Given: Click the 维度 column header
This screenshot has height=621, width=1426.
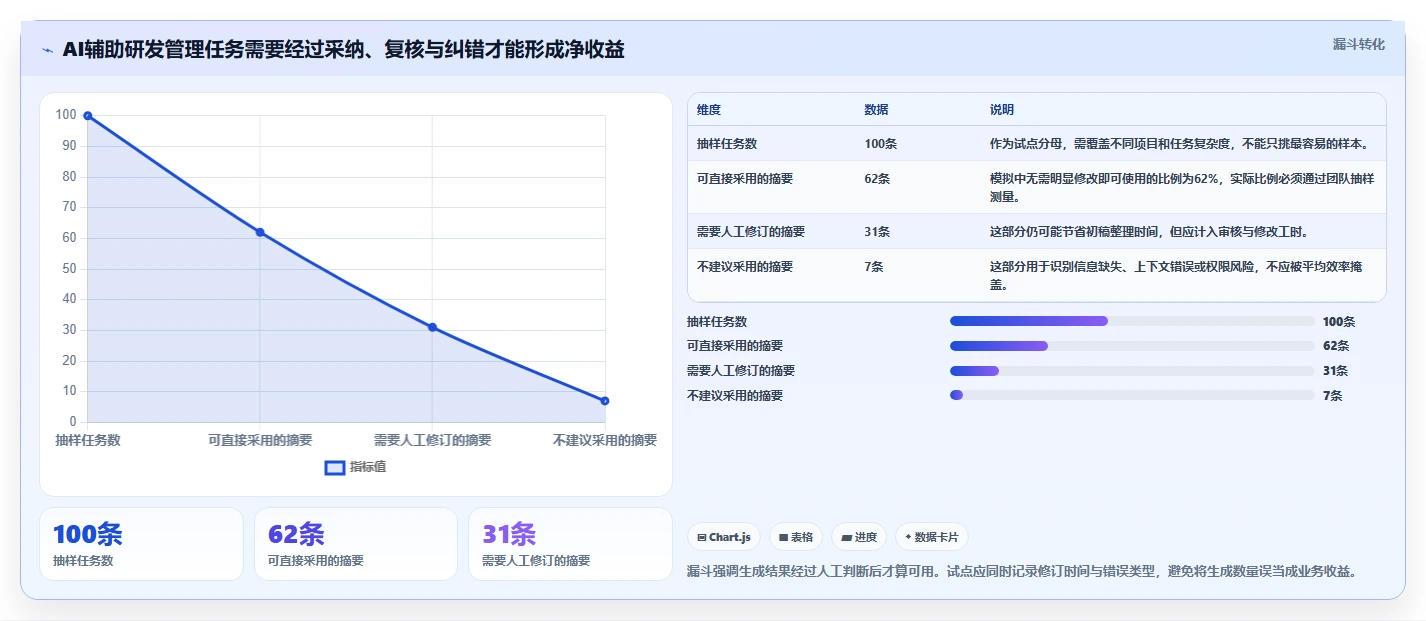Looking at the screenshot, I should 709,110.
